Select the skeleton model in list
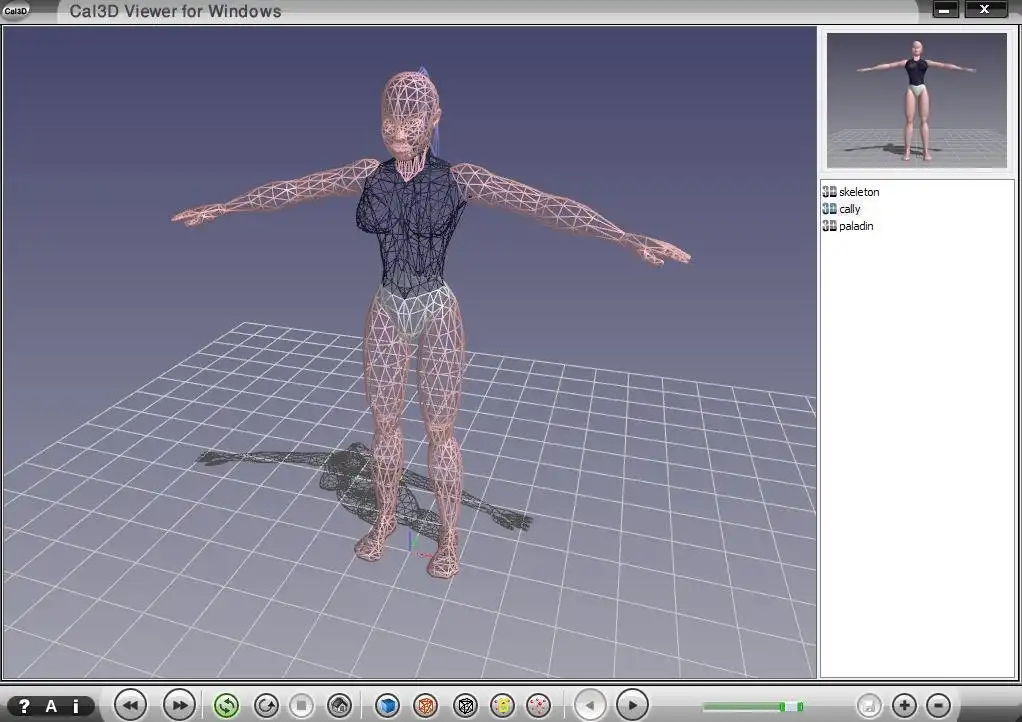Viewport: 1022px width, 722px height. pos(859,192)
